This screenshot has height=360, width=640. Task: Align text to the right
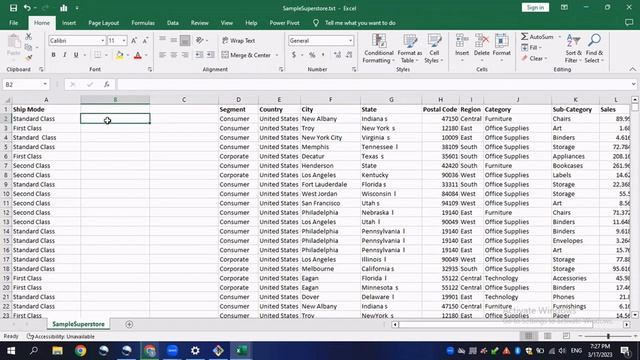[x=185, y=55]
